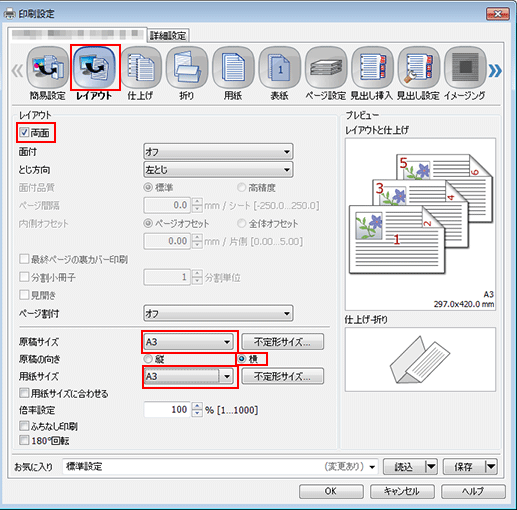Check the 分割小冊子 checkbox

24,277
